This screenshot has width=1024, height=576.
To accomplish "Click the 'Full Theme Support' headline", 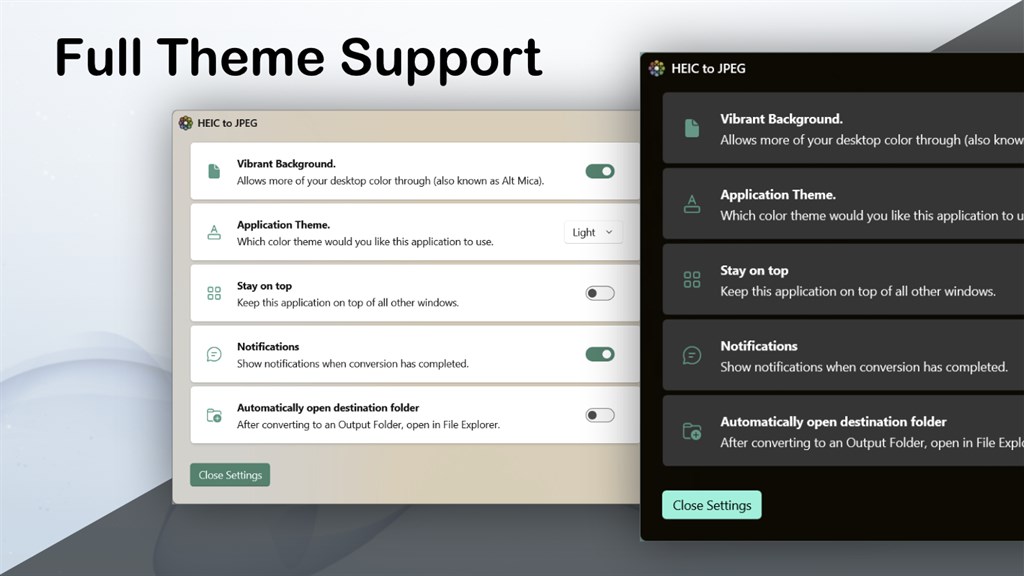I will pos(298,58).
